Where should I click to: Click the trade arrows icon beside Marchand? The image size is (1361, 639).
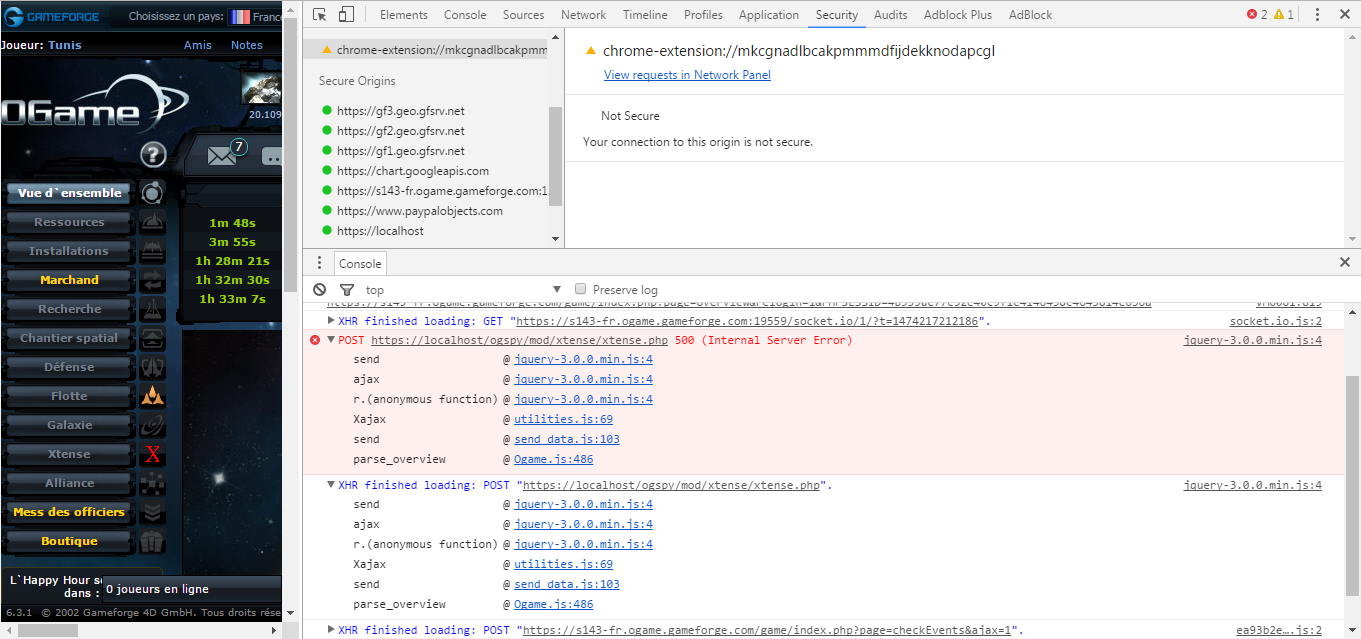152,280
